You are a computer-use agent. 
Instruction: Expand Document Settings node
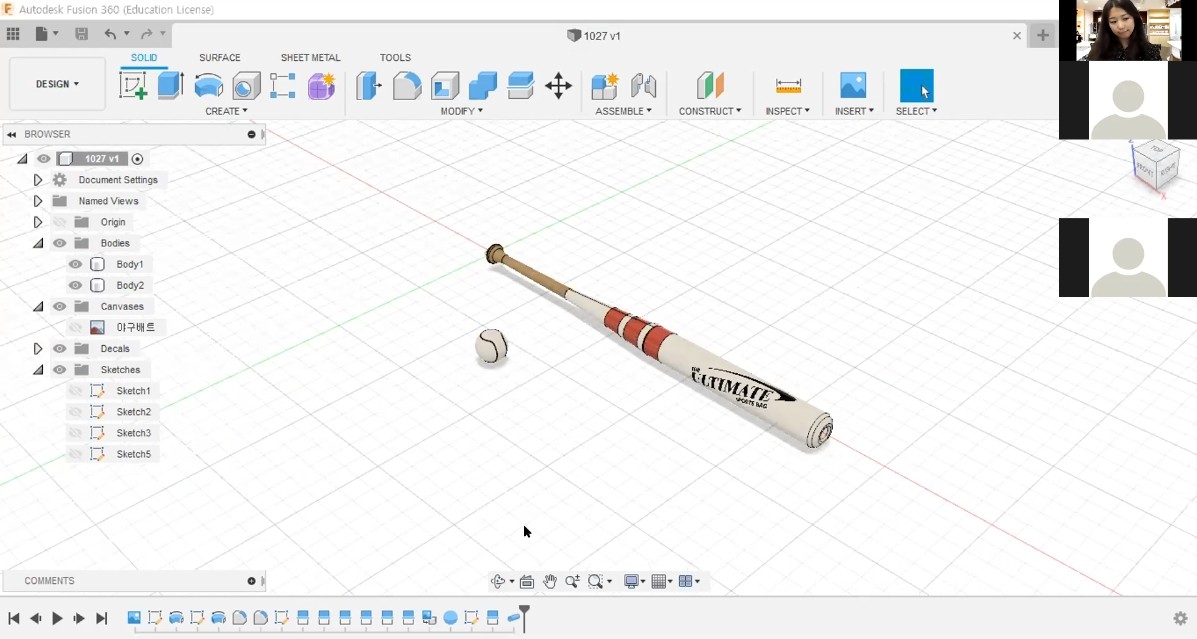37,180
